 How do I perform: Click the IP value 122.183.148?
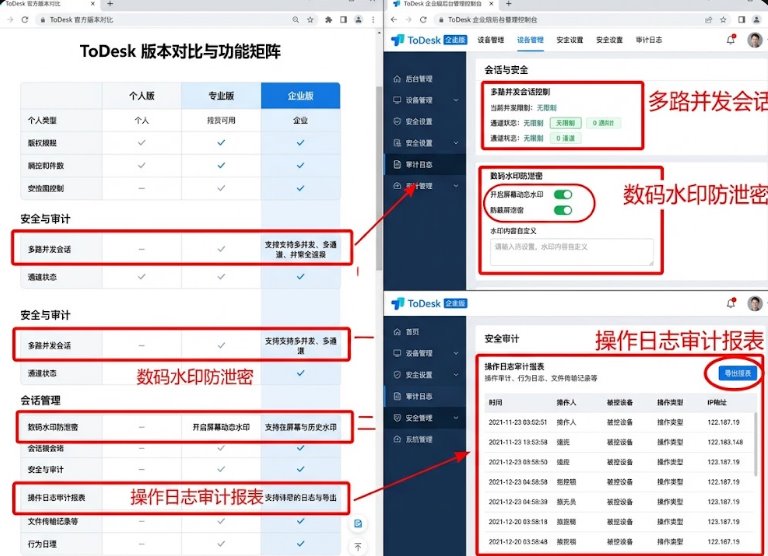pyautogui.click(x=725, y=442)
